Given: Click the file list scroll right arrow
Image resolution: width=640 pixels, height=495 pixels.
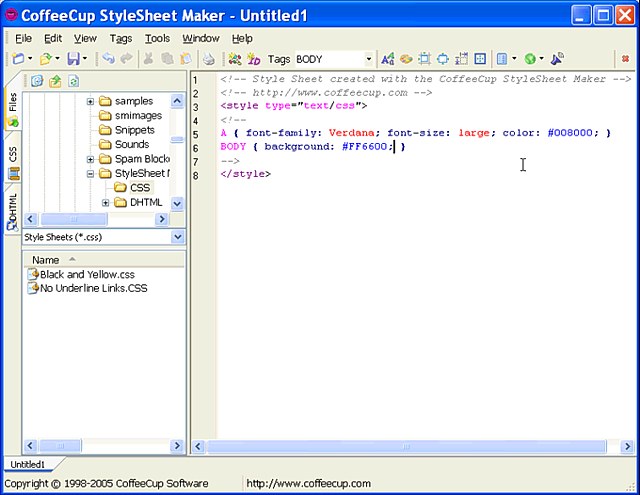Looking at the screenshot, I should pyautogui.click(x=177, y=445).
